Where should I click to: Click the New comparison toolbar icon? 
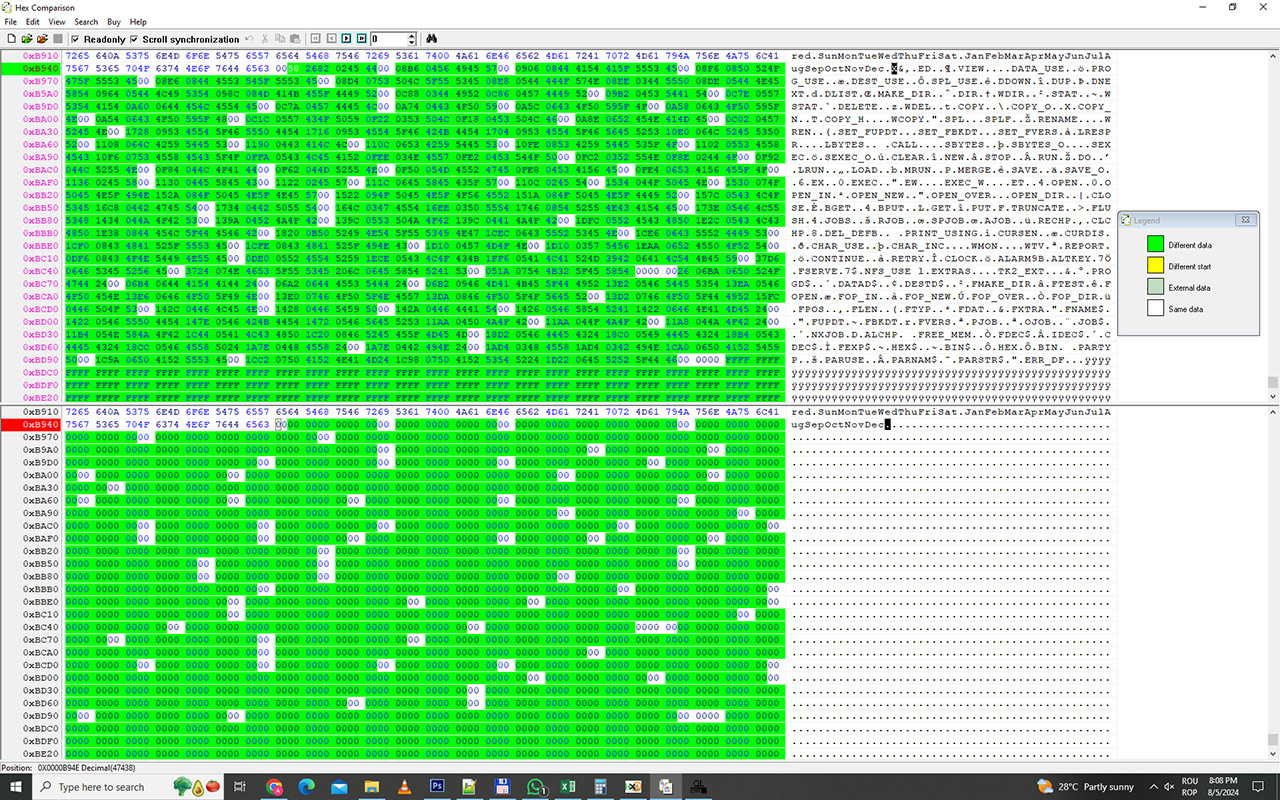pos(12,39)
